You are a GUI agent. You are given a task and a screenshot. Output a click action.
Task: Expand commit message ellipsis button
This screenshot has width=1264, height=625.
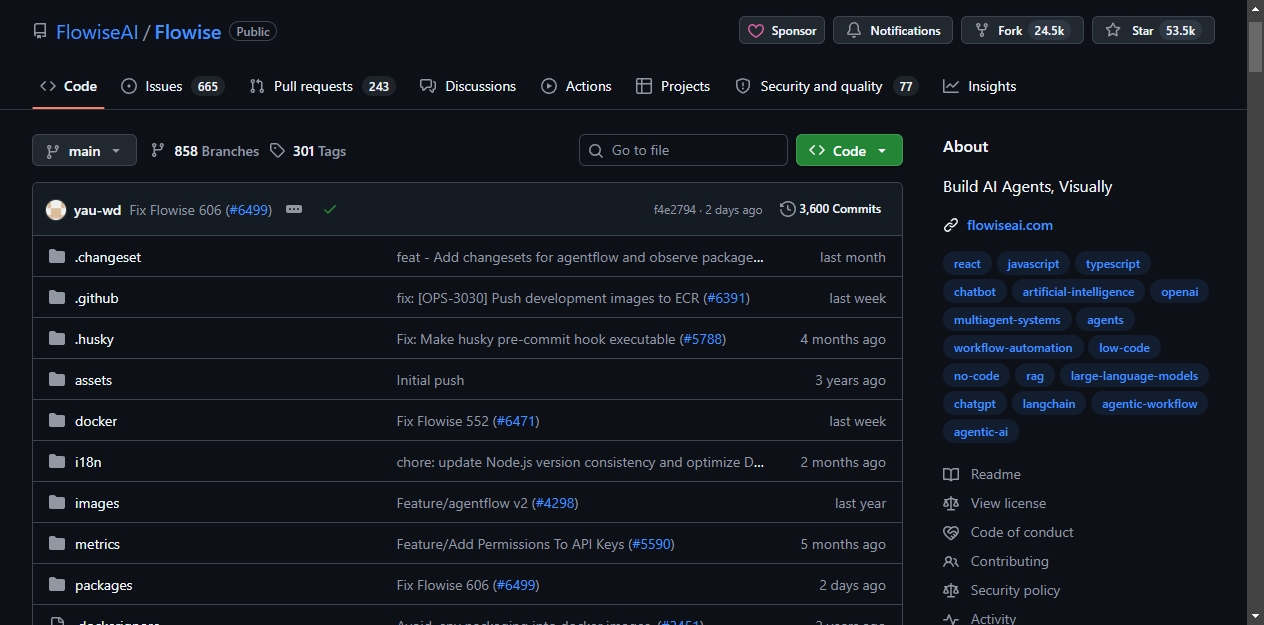[294, 209]
